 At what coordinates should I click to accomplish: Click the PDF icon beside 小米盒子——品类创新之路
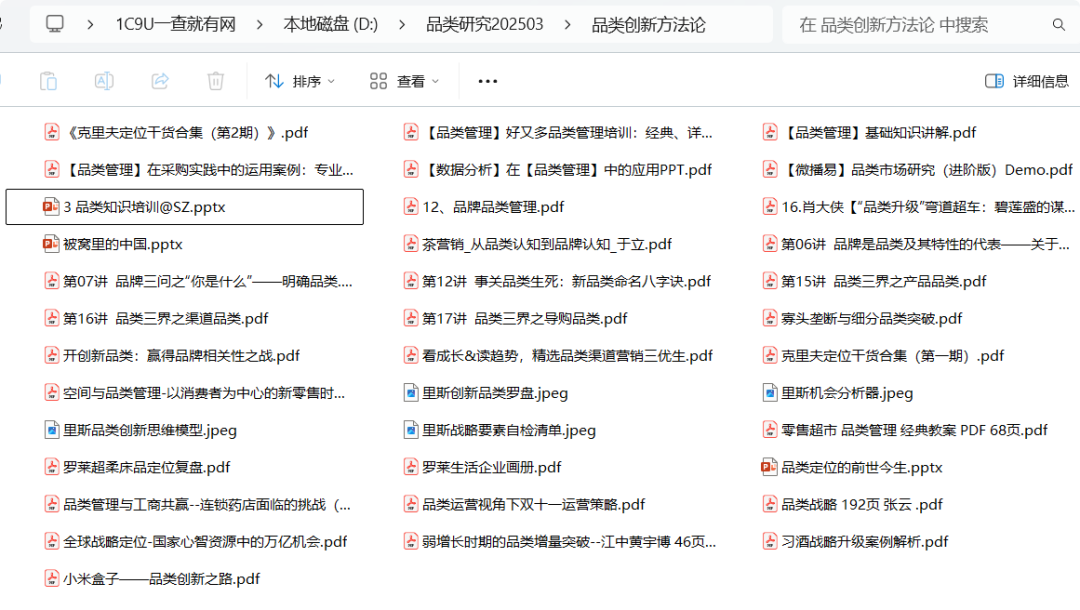pyautogui.click(x=50, y=578)
